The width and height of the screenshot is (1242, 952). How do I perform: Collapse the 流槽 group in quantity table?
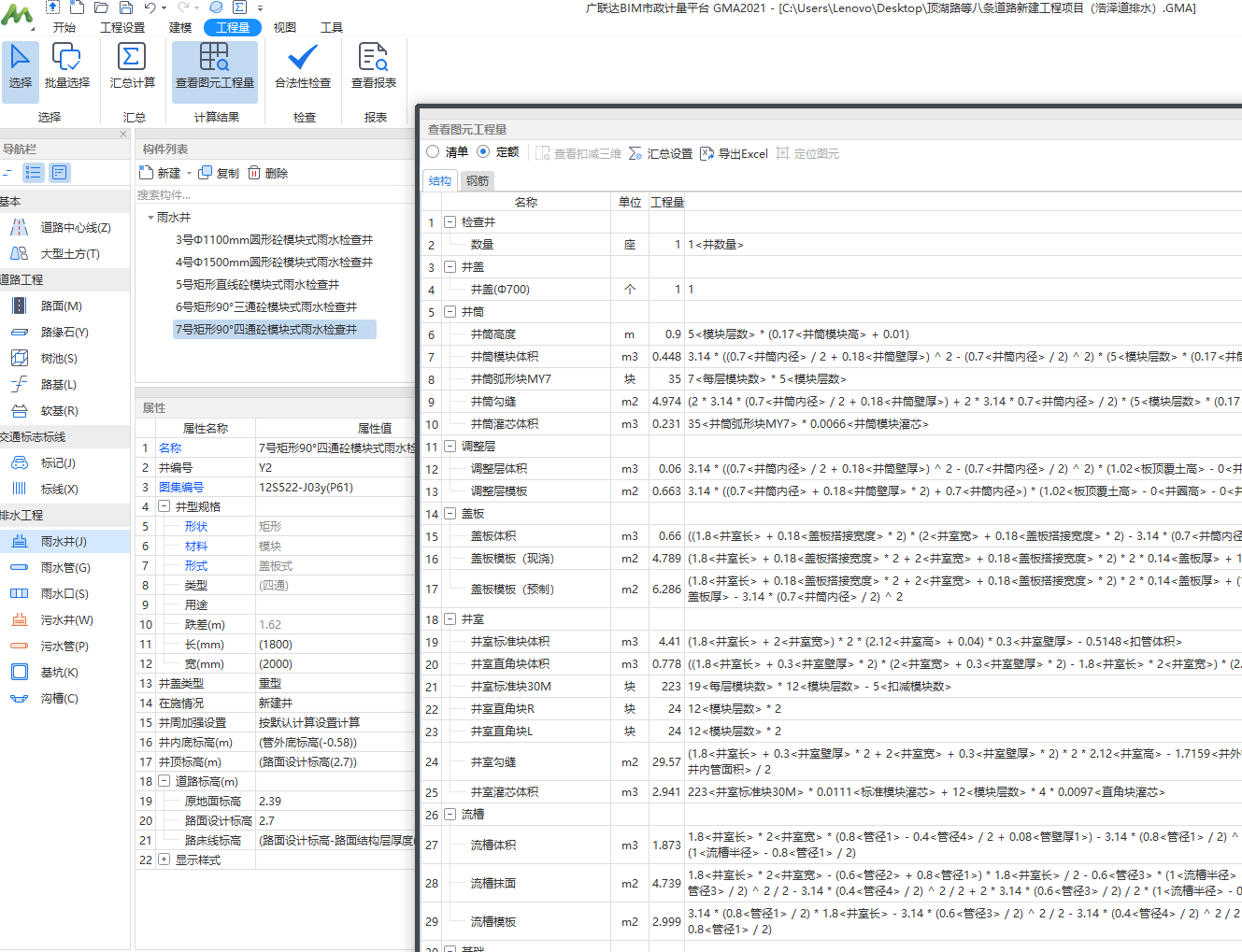[450, 815]
